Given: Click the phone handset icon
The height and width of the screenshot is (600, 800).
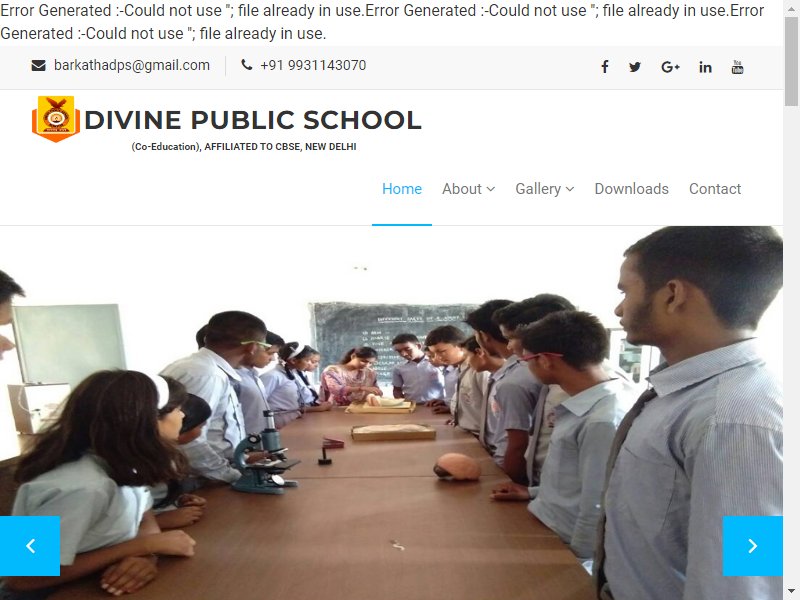Looking at the screenshot, I should pyautogui.click(x=246, y=65).
